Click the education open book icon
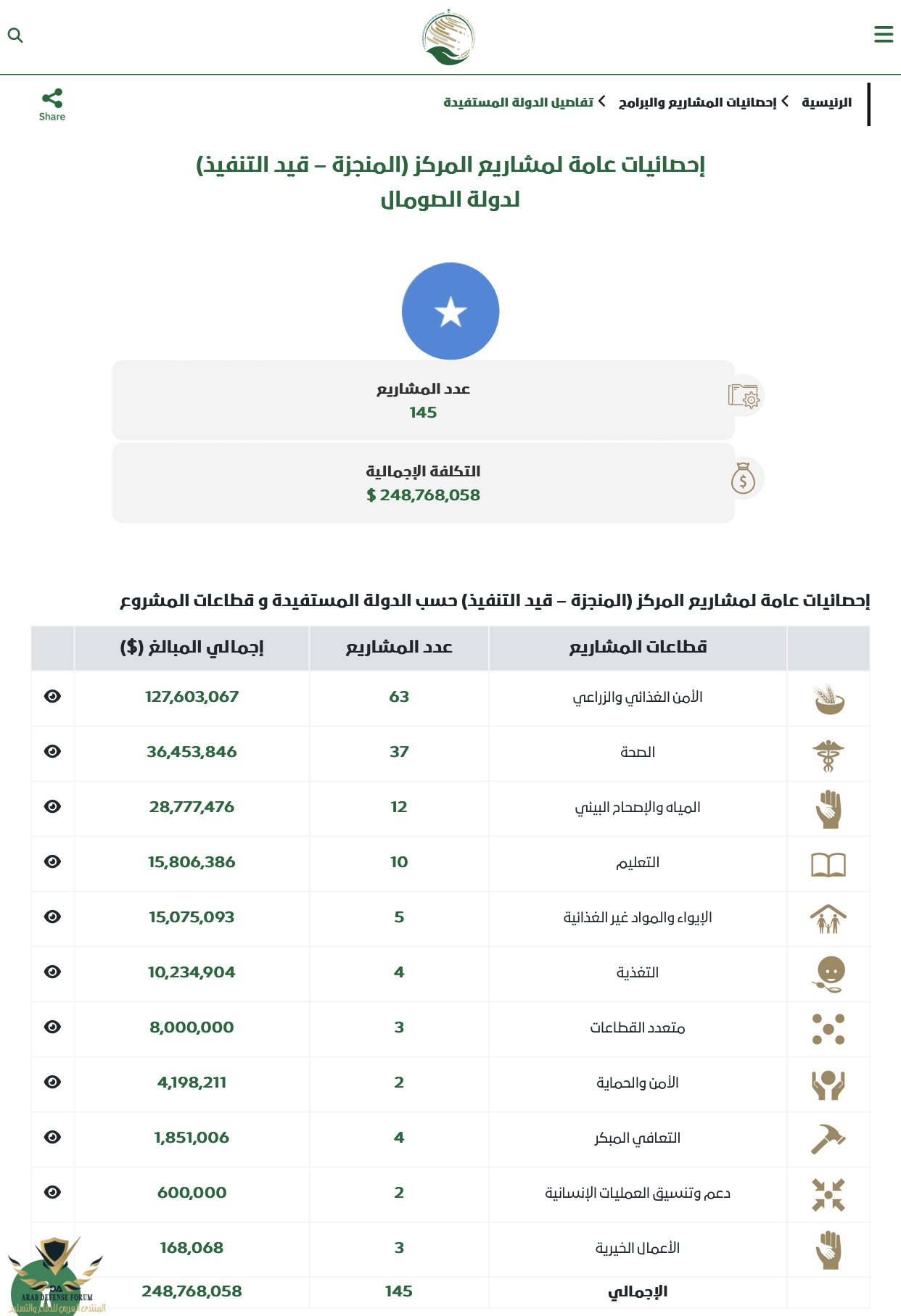 click(828, 864)
